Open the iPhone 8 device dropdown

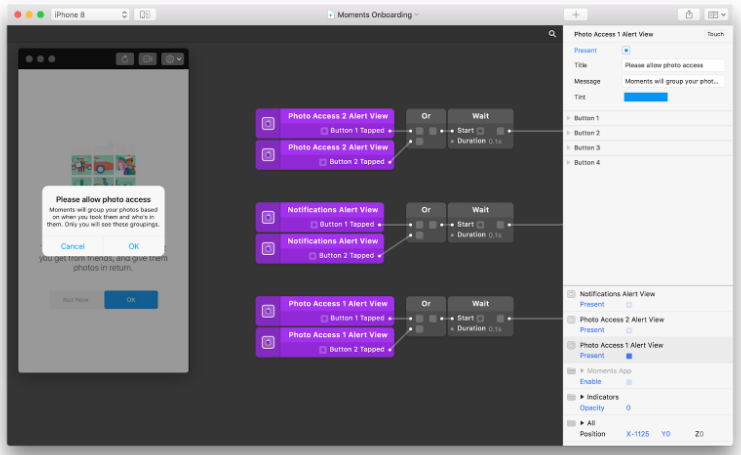tap(89, 15)
